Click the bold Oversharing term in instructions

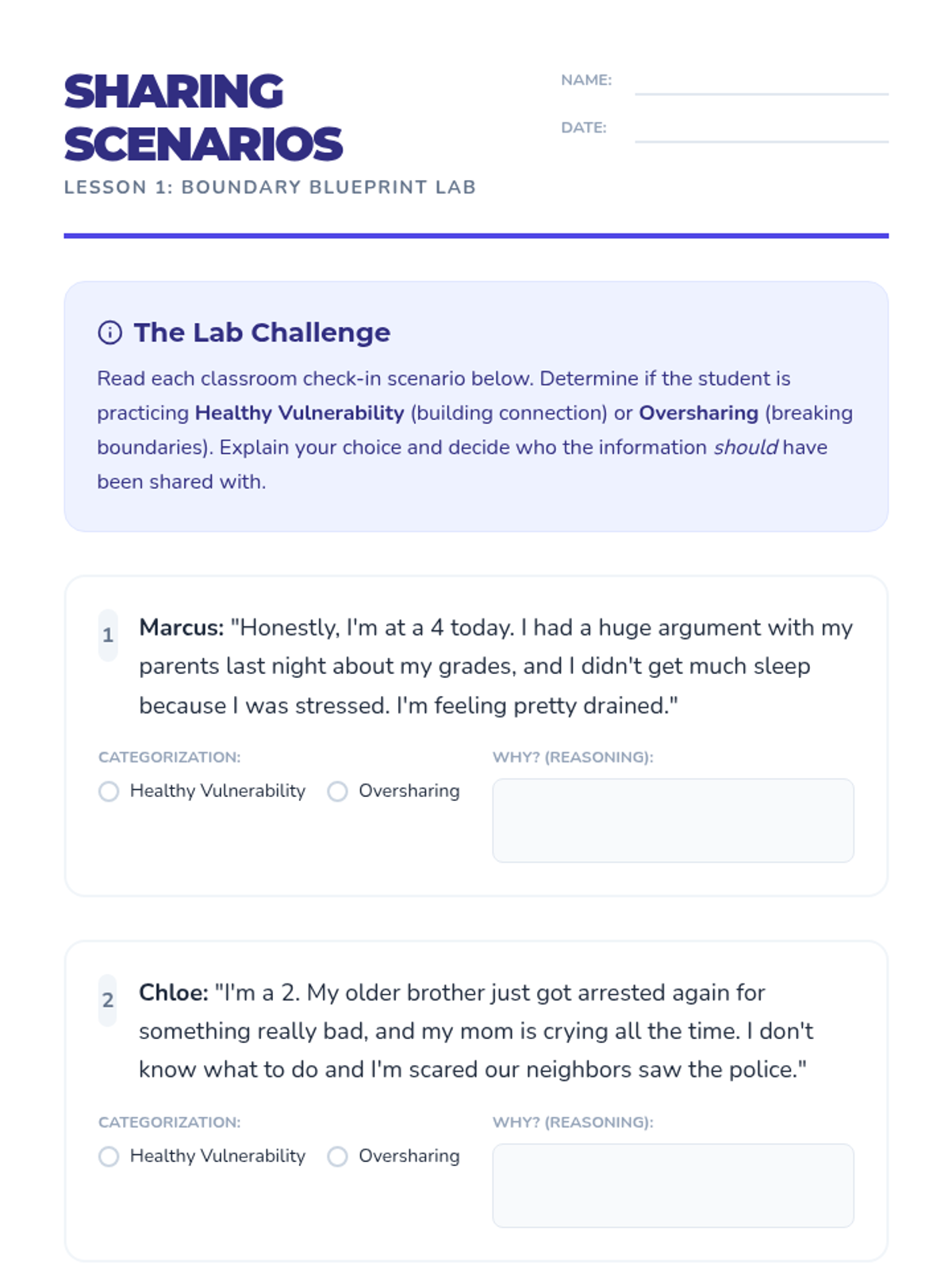click(698, 413)
